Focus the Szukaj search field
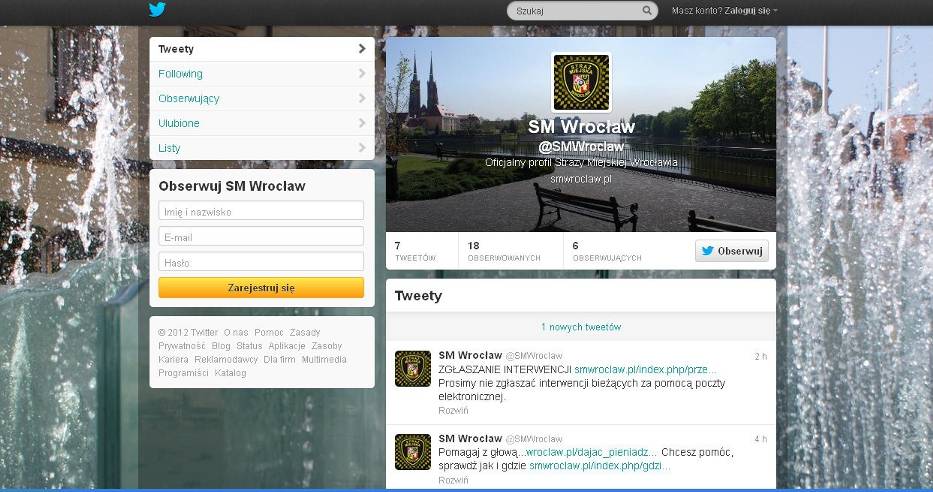 click(582, 11)
